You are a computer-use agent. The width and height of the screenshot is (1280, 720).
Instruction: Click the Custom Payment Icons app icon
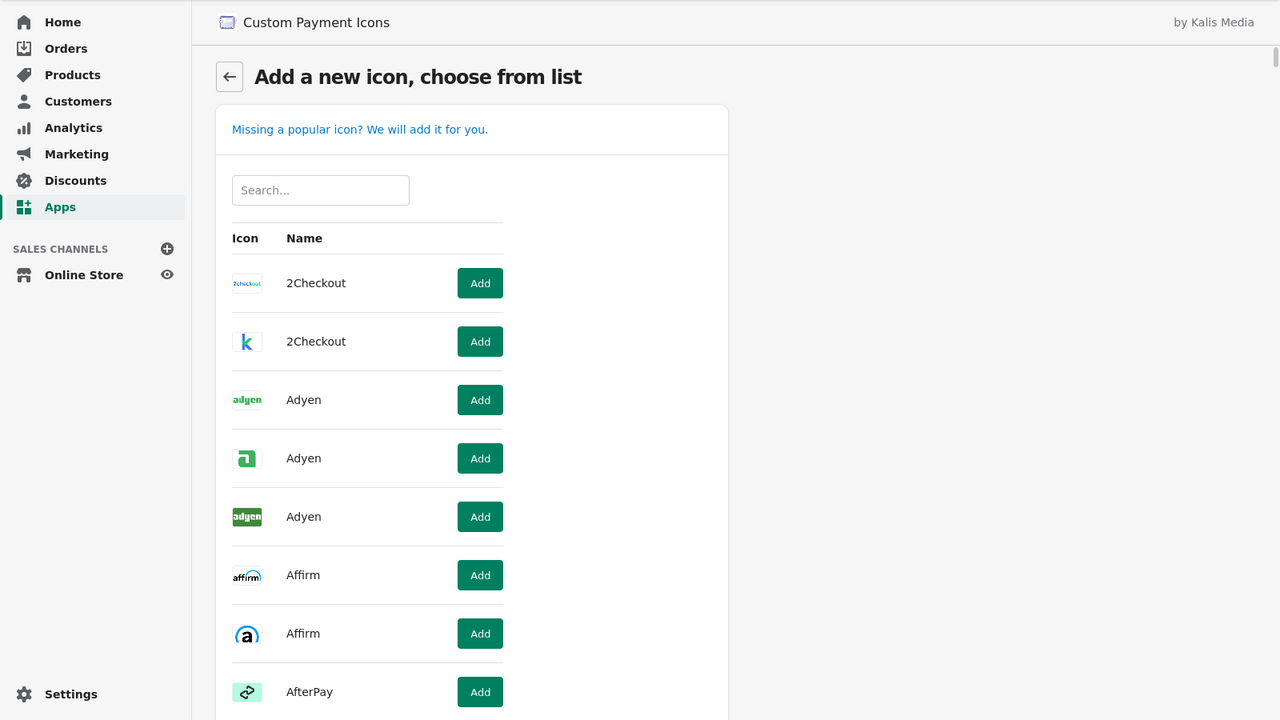(x=228, y=23)
